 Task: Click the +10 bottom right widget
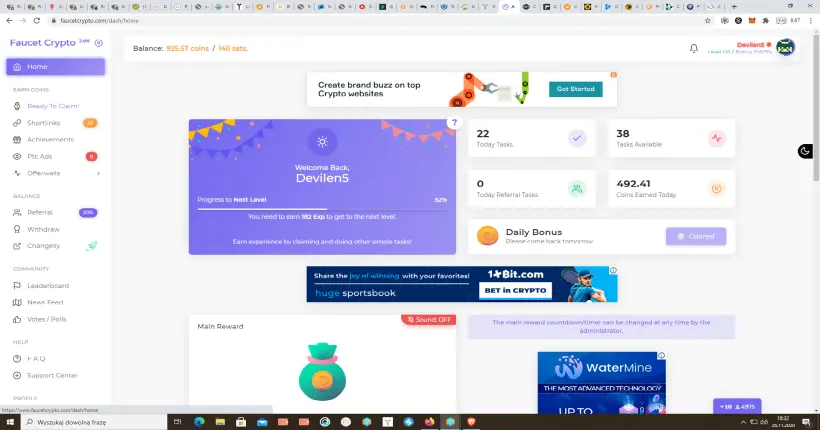(737, 406)
